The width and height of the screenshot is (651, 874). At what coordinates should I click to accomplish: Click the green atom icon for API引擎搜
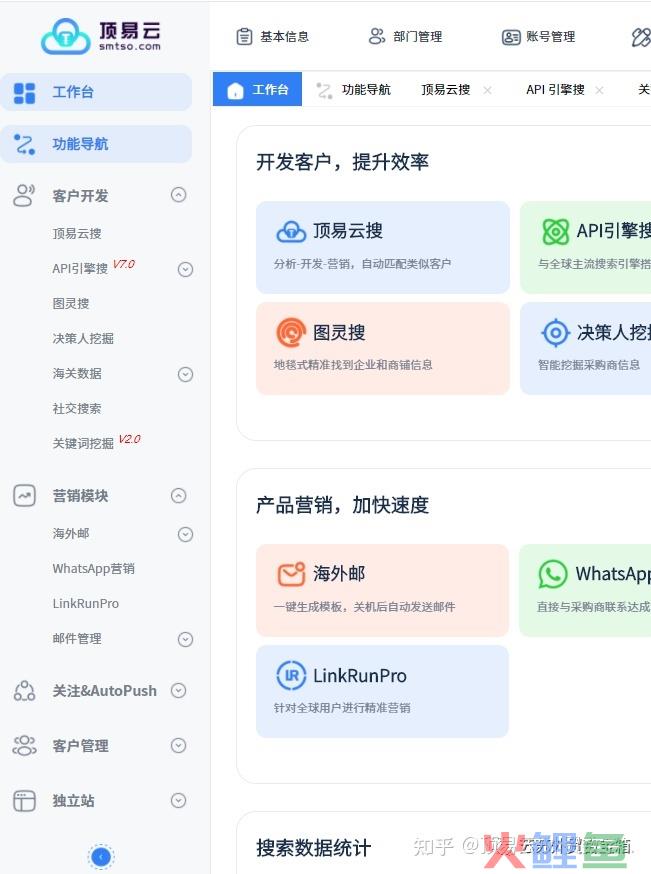tap(556, 231)
